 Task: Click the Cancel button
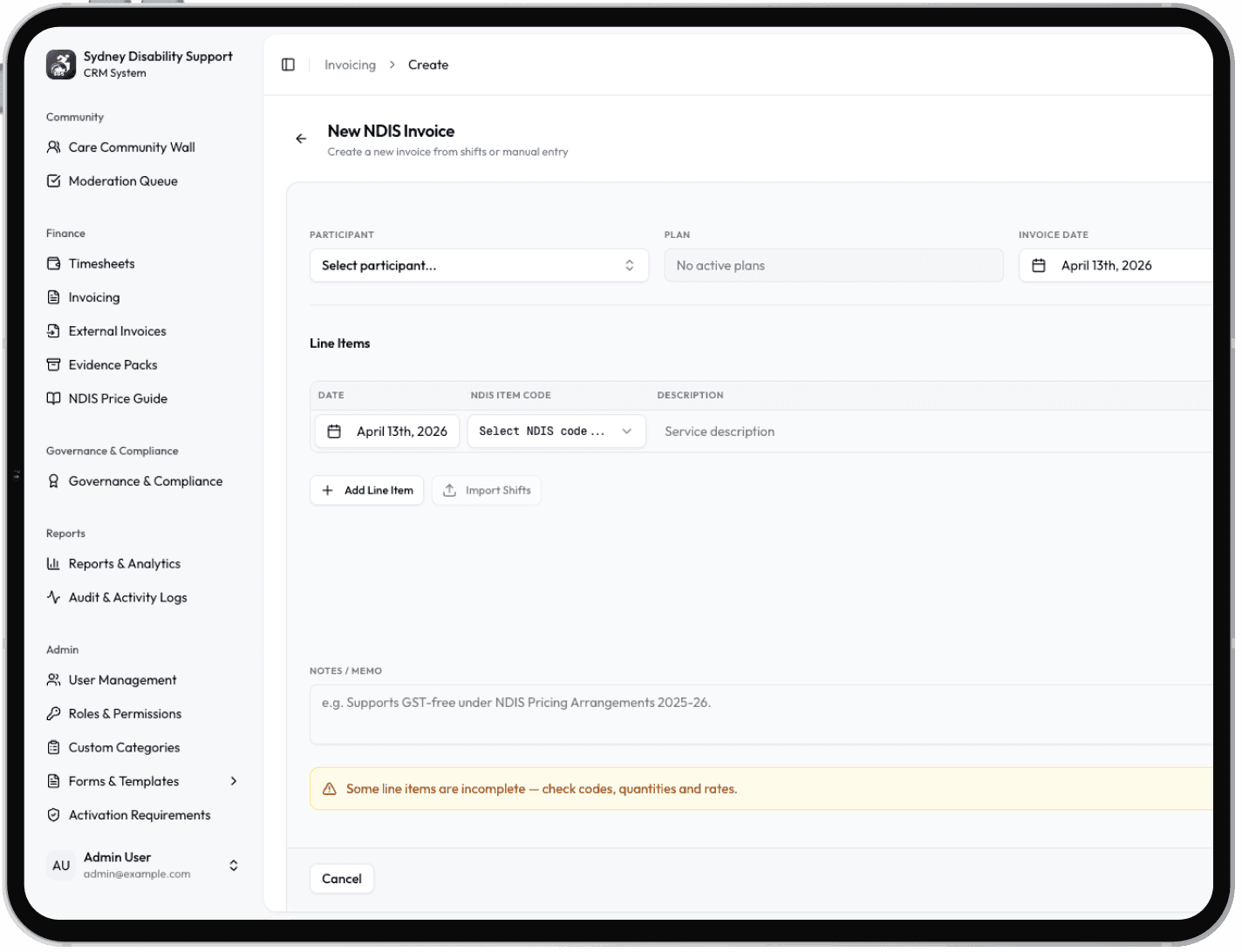pos(342,879)
